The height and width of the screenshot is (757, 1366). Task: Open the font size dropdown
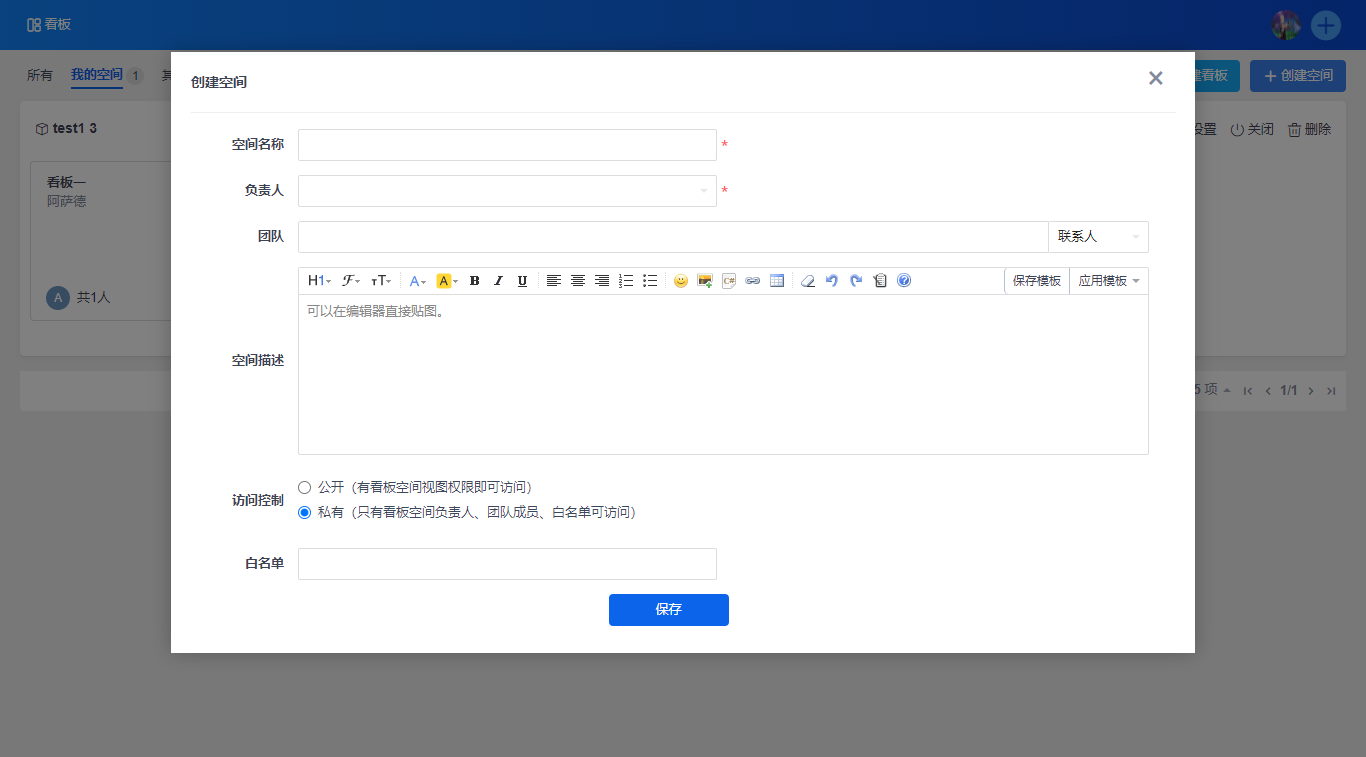(x=381, y=281)
